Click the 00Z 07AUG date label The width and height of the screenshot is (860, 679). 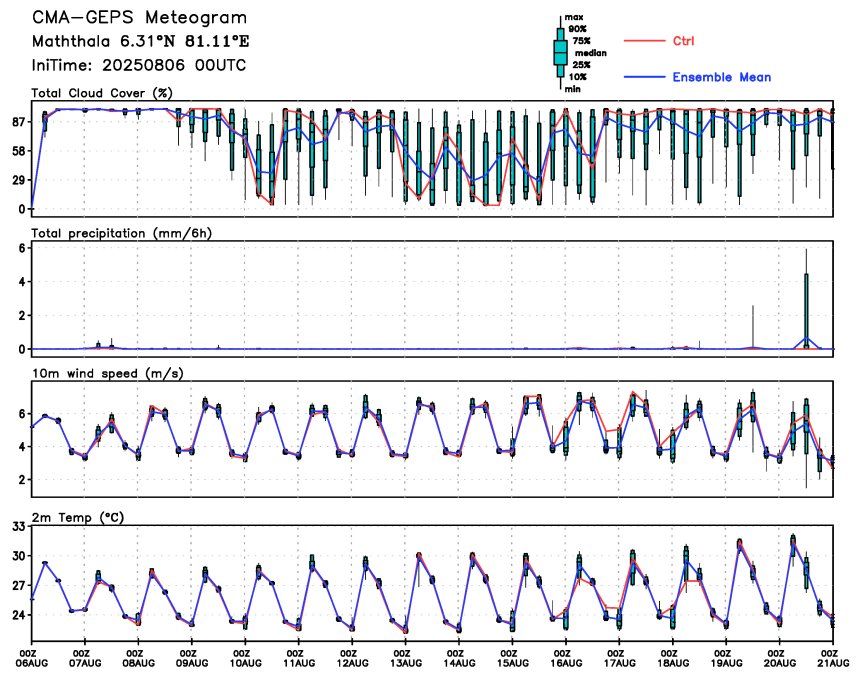tap(86, 658)
